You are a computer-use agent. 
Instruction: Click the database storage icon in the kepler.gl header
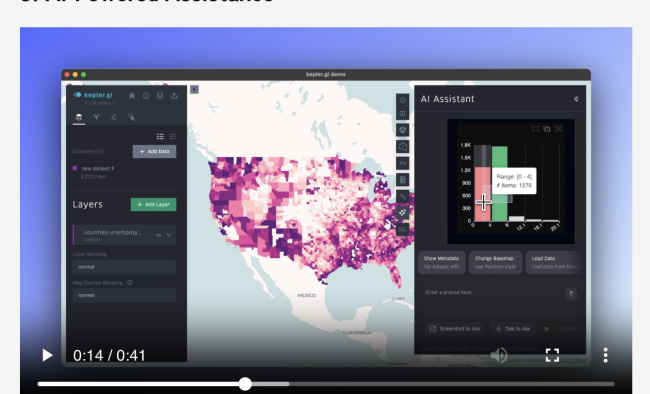point(160,96)
